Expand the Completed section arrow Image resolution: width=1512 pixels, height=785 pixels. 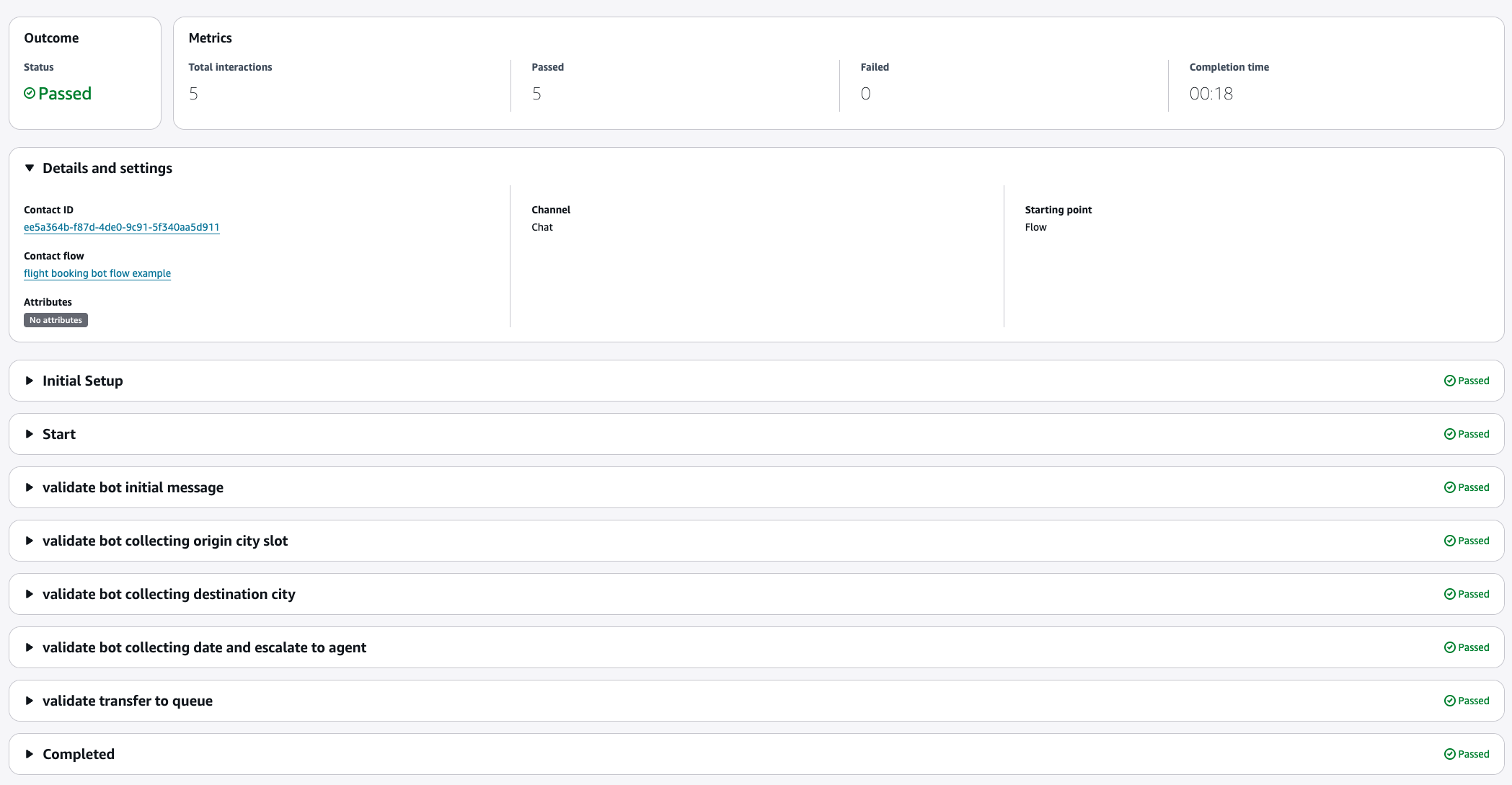click(x=30, y=754)
